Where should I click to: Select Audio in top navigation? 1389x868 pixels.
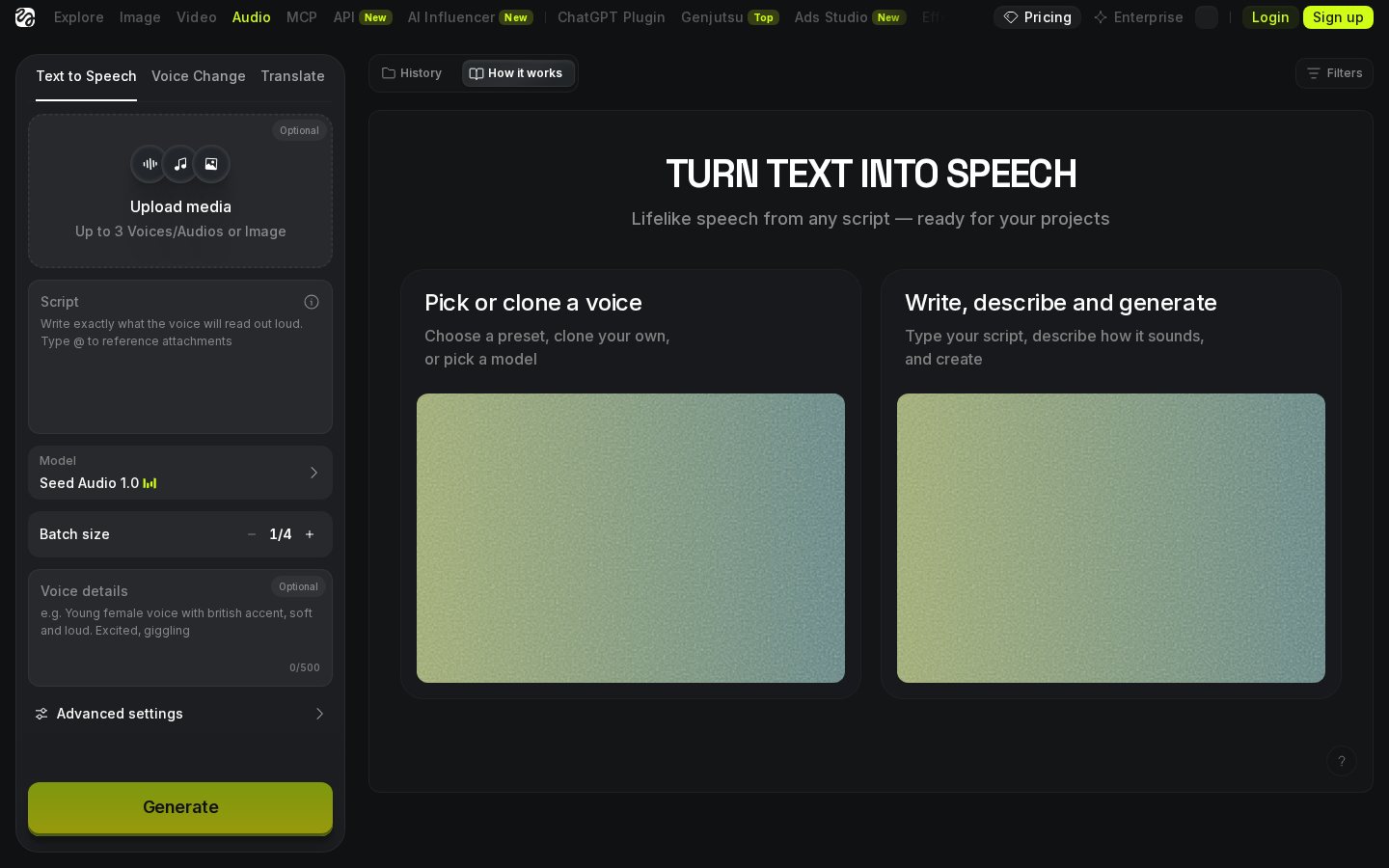coord(252,17)
